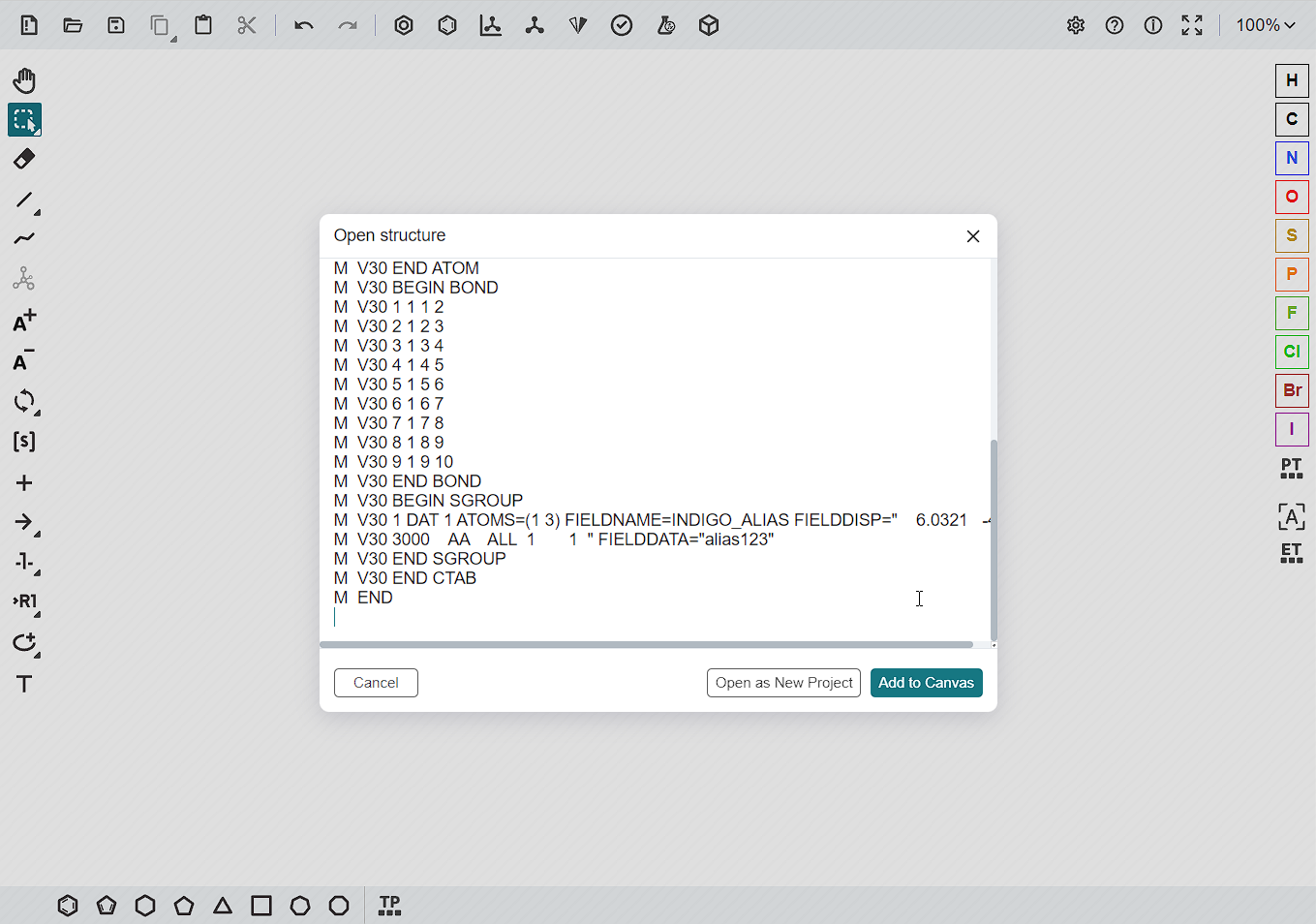
Task: Click inside the structure text area
Action: 655,448
